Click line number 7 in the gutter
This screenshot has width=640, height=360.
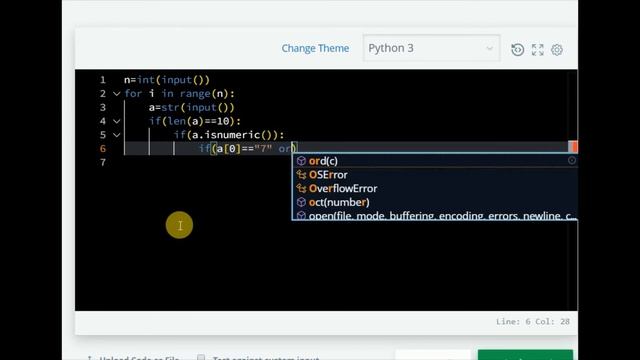pyautogui.click(x=103, y=162)
